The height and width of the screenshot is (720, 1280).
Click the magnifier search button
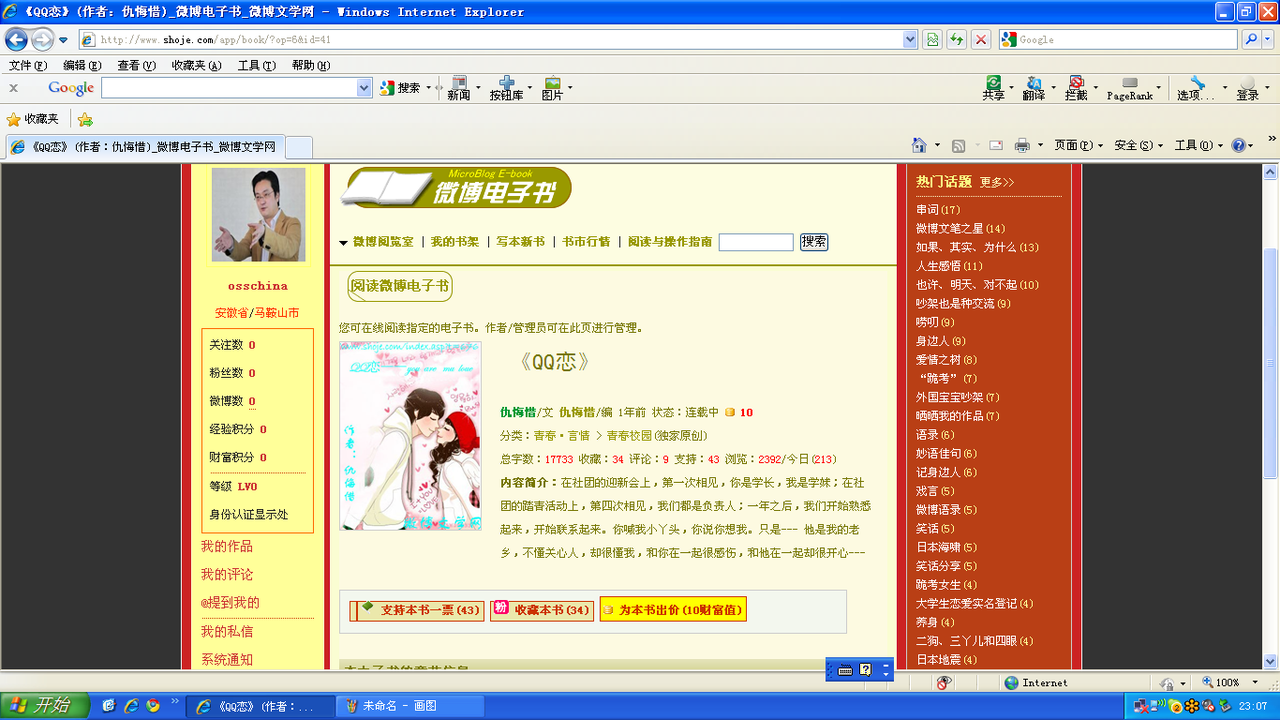[1251, 40]
